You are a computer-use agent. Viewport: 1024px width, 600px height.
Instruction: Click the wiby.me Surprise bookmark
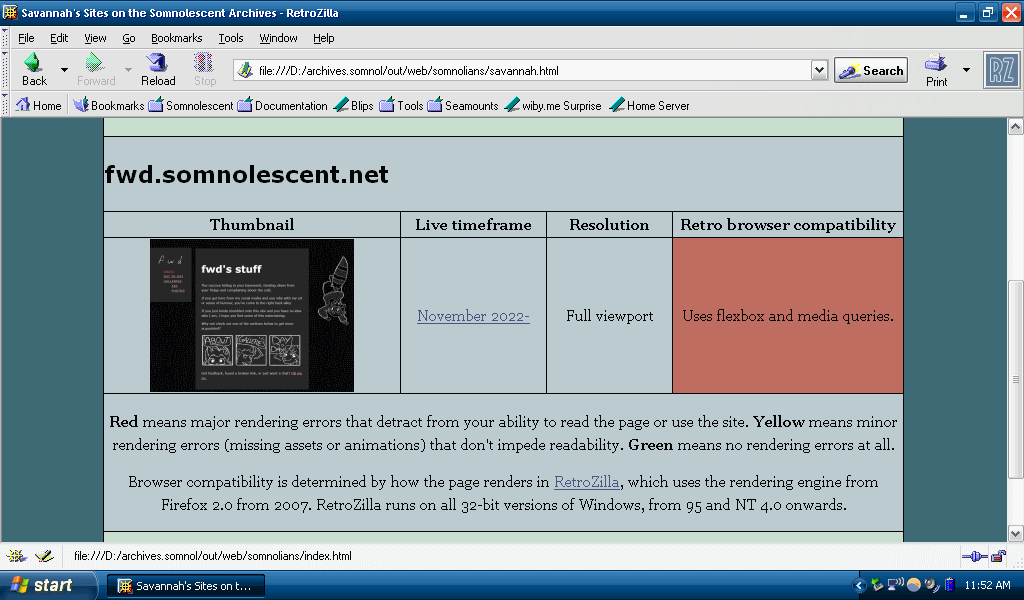553,105
